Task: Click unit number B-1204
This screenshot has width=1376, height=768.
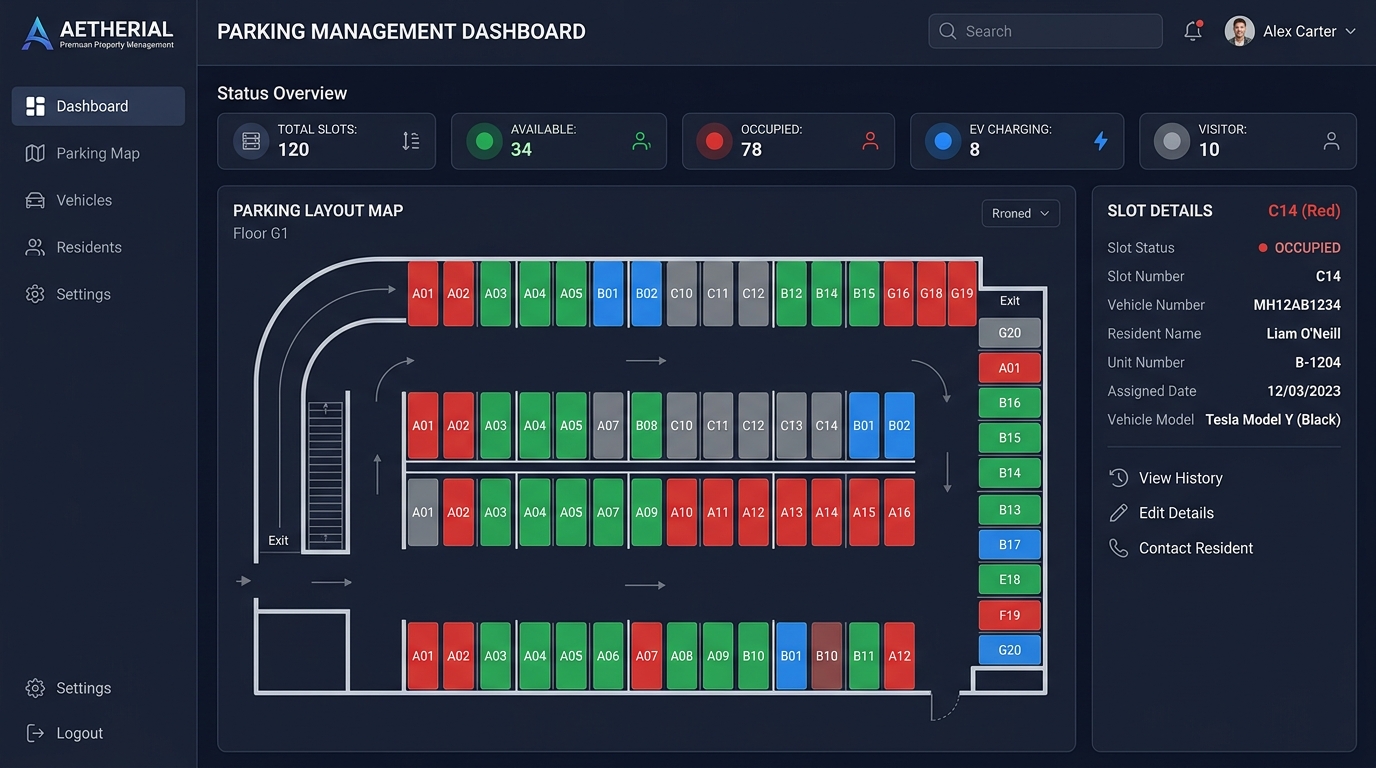Action: pos(1318,363)
